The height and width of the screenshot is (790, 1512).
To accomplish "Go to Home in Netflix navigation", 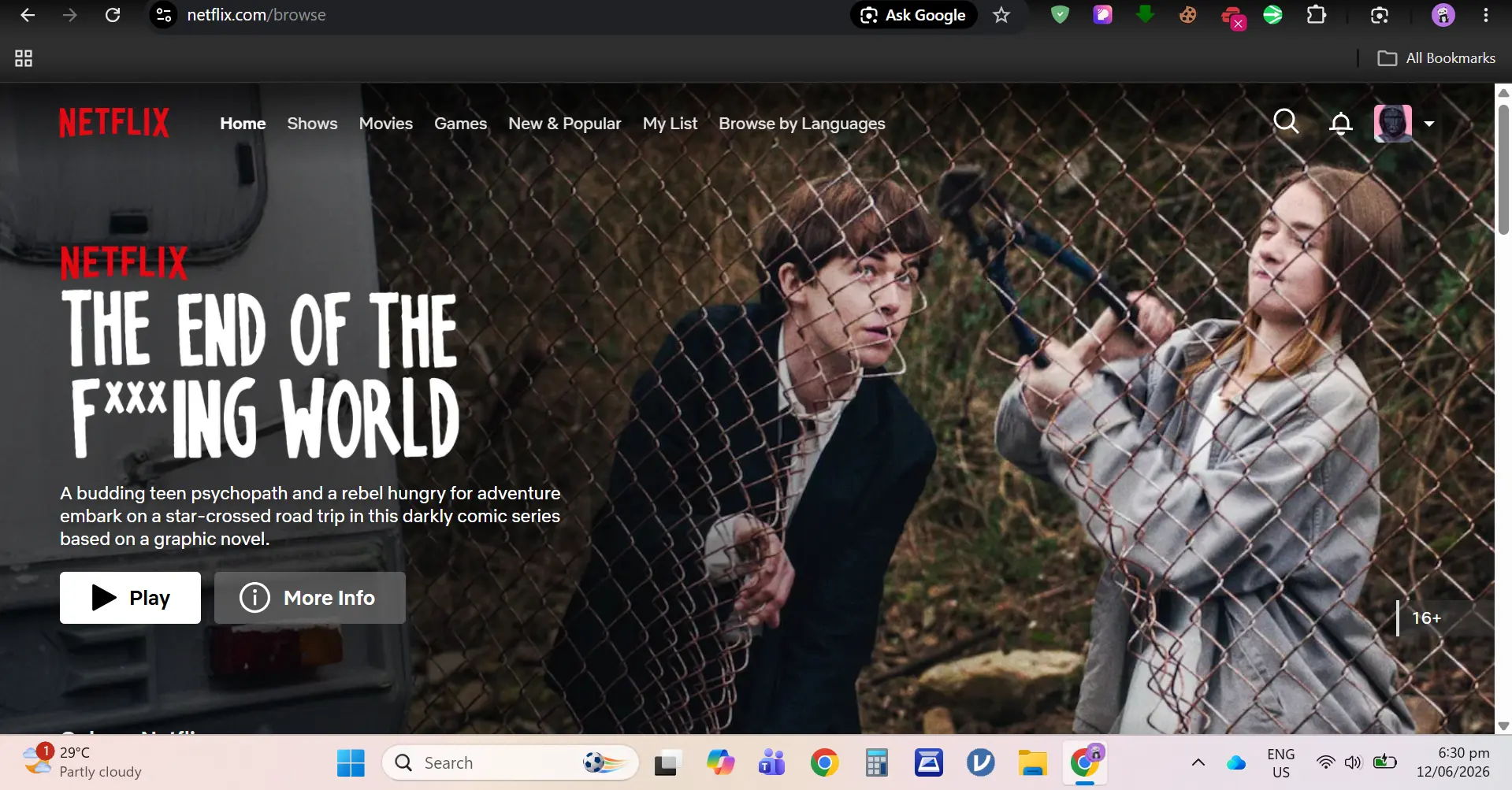I will click(x=243, y=124).
